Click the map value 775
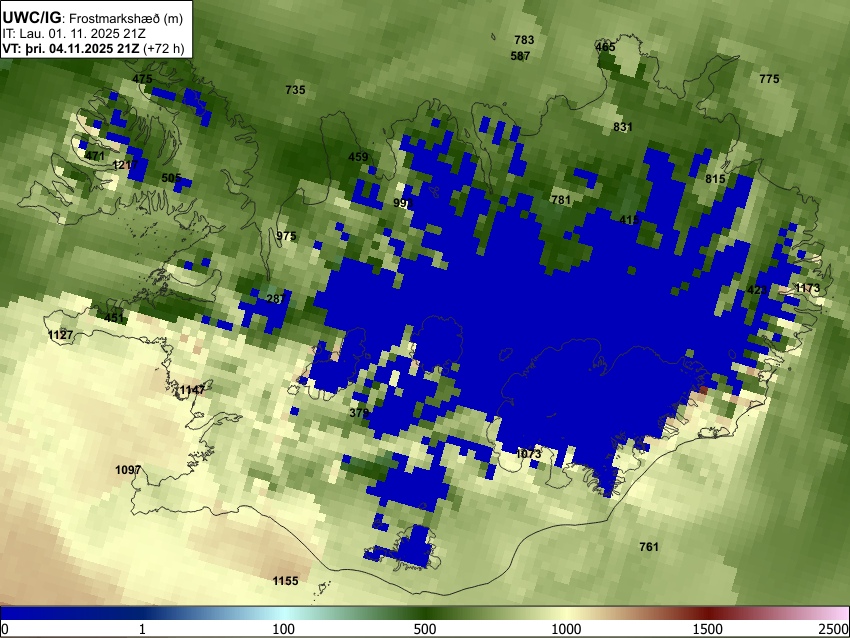Image resolution: width=850 pixels, height=638 pixels. (x=769, y=79)
